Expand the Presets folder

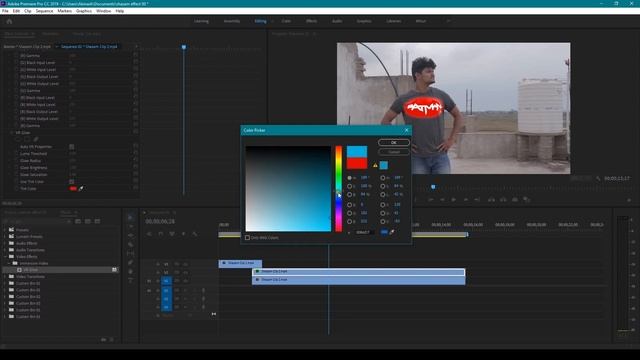[5, 230]
